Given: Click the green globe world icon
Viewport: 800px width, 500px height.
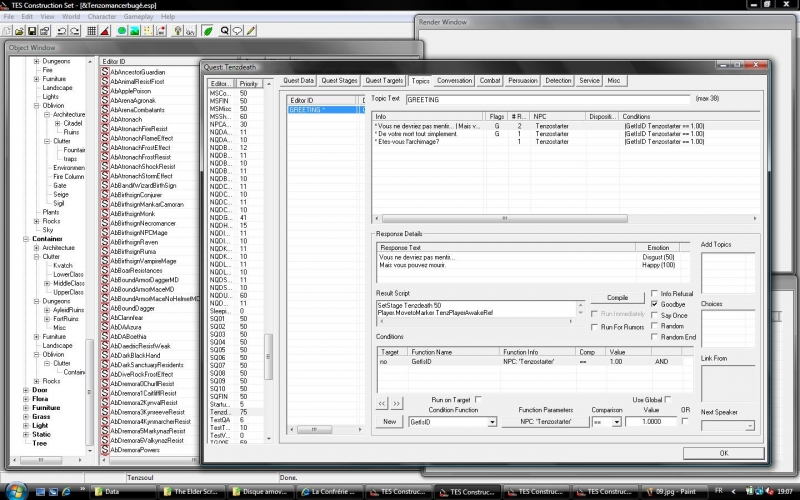Looking at the screenshot, I should [x=121, y=31].
